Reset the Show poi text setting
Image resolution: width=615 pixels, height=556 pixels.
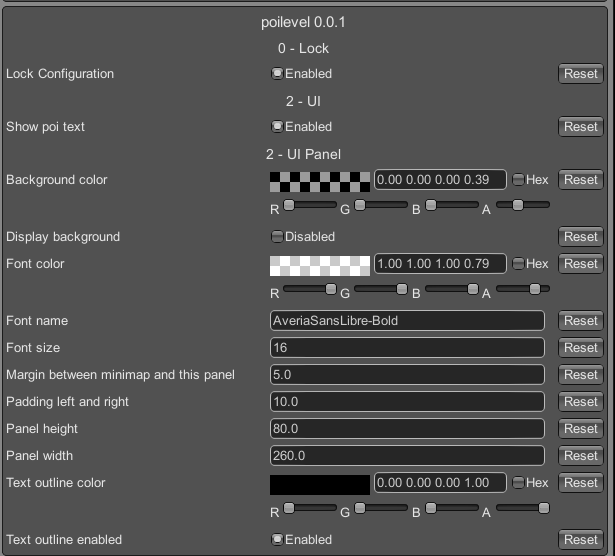(x=580, y=127)
